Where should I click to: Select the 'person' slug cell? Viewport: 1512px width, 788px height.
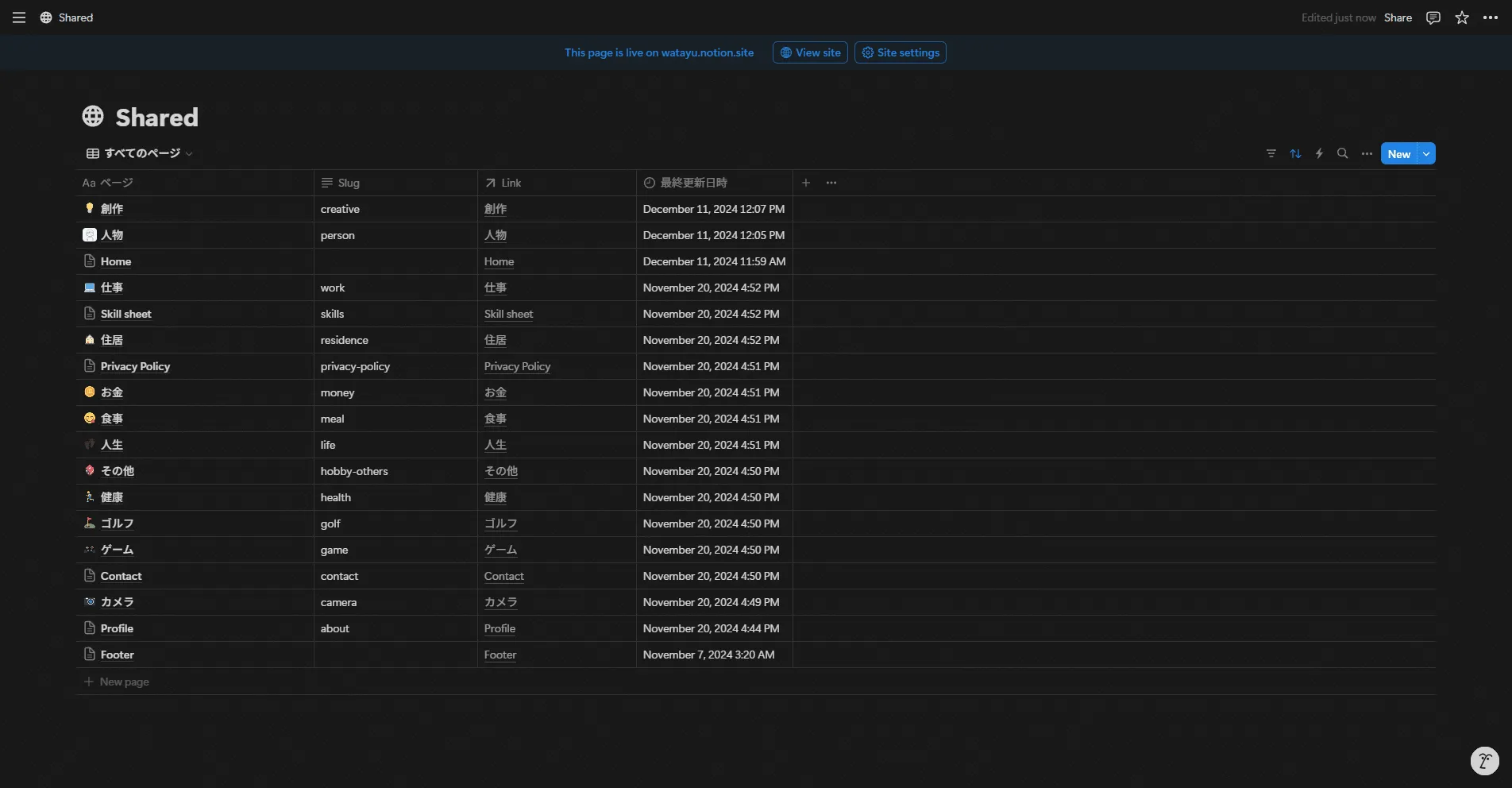(395, 235)
